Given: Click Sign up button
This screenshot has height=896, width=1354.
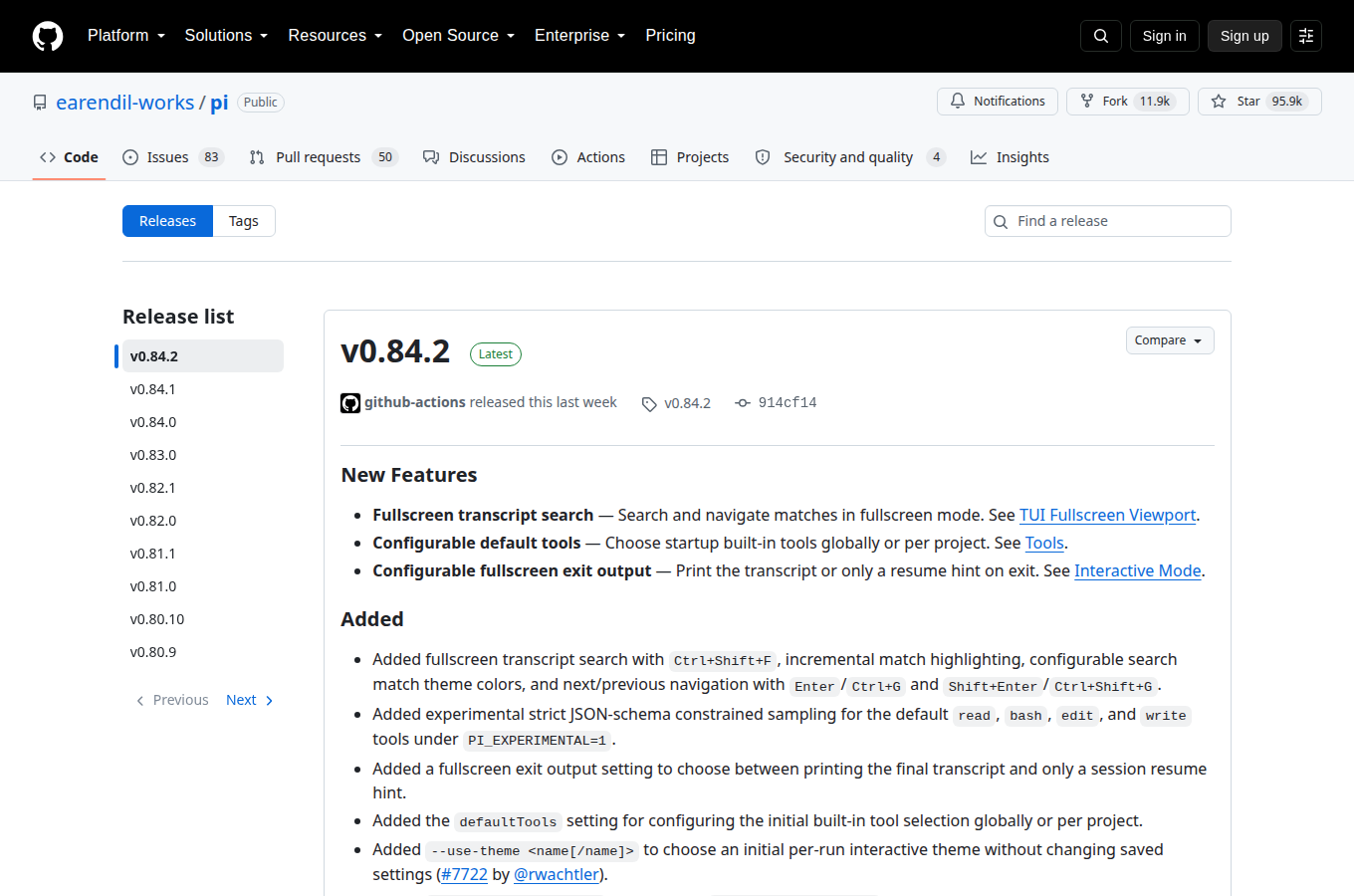Looking at the screenshot, I should [x=1244, y=36].
